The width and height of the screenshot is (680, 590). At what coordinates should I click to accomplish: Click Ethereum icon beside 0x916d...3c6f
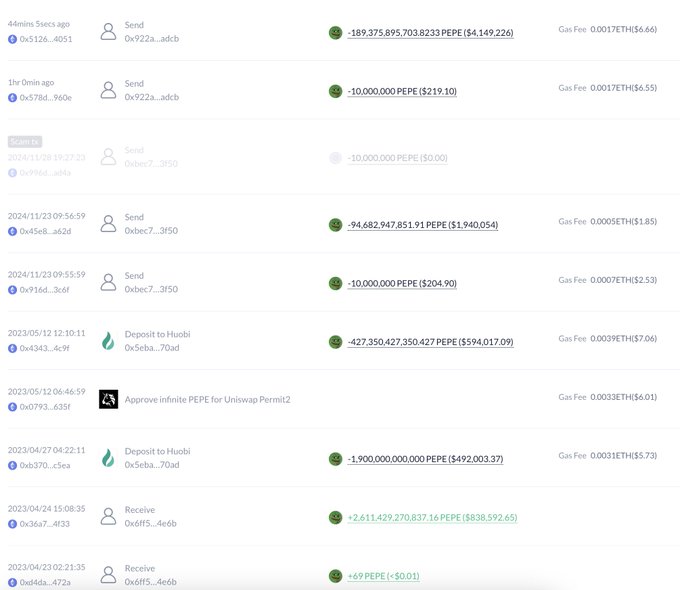13,290
